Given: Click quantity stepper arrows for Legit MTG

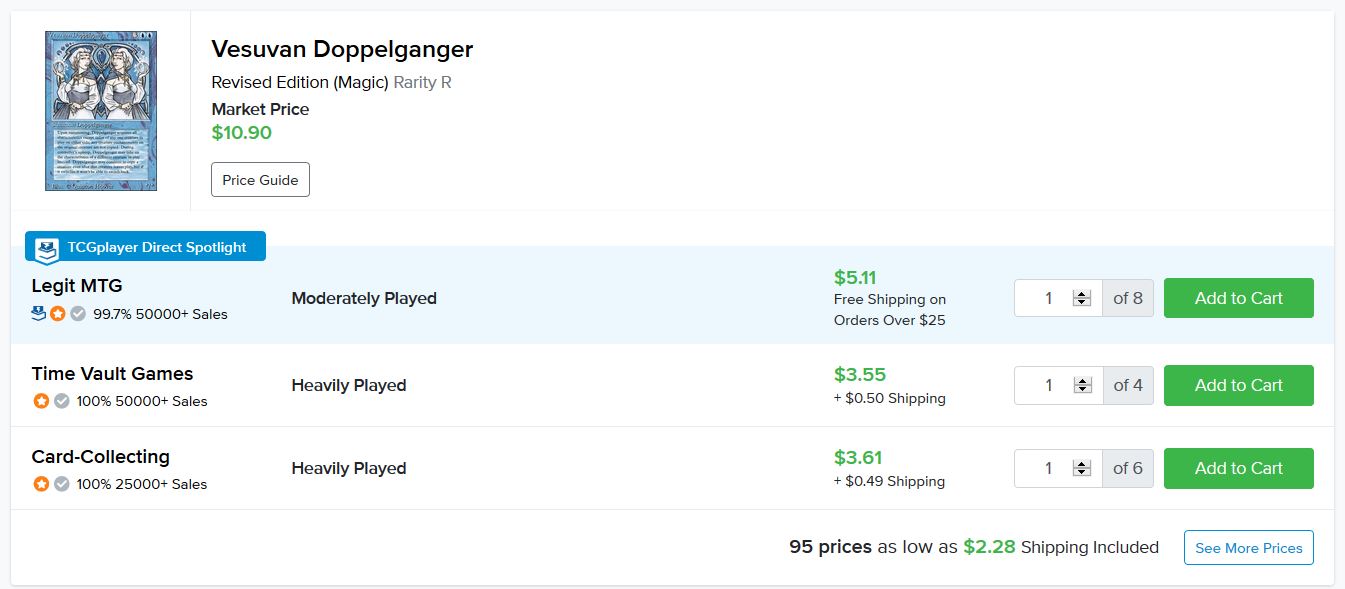Looking at the screenshot, I should coord(1081,298).
